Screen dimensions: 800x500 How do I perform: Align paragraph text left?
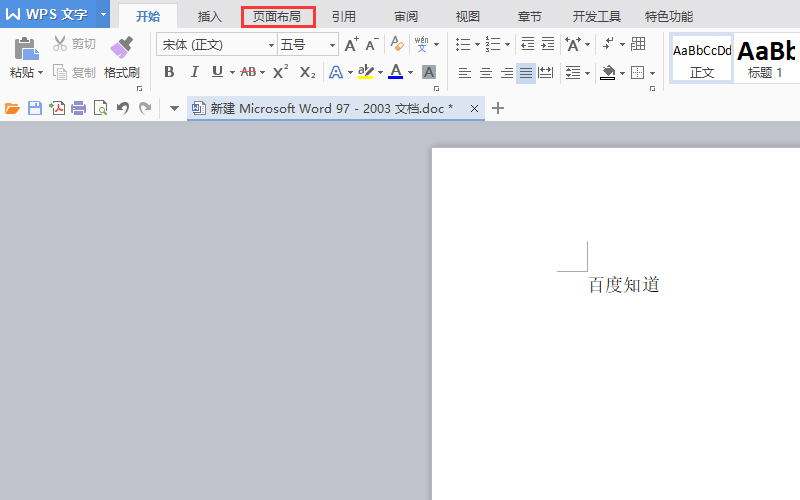click(x=464, y=73)
